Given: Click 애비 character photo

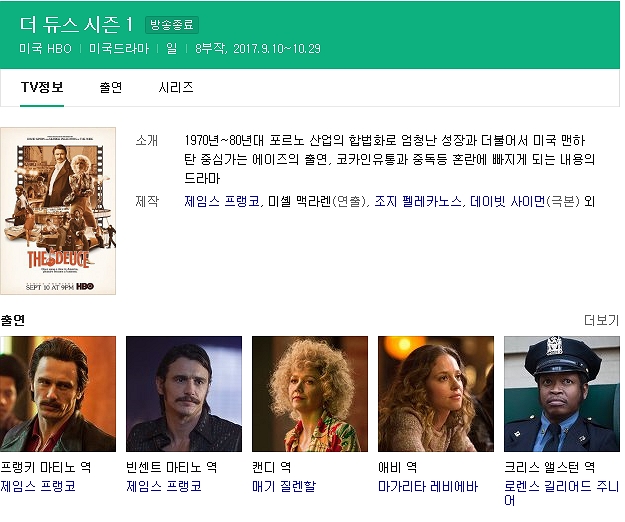Looking at the screenshot, I should (436, 394).
